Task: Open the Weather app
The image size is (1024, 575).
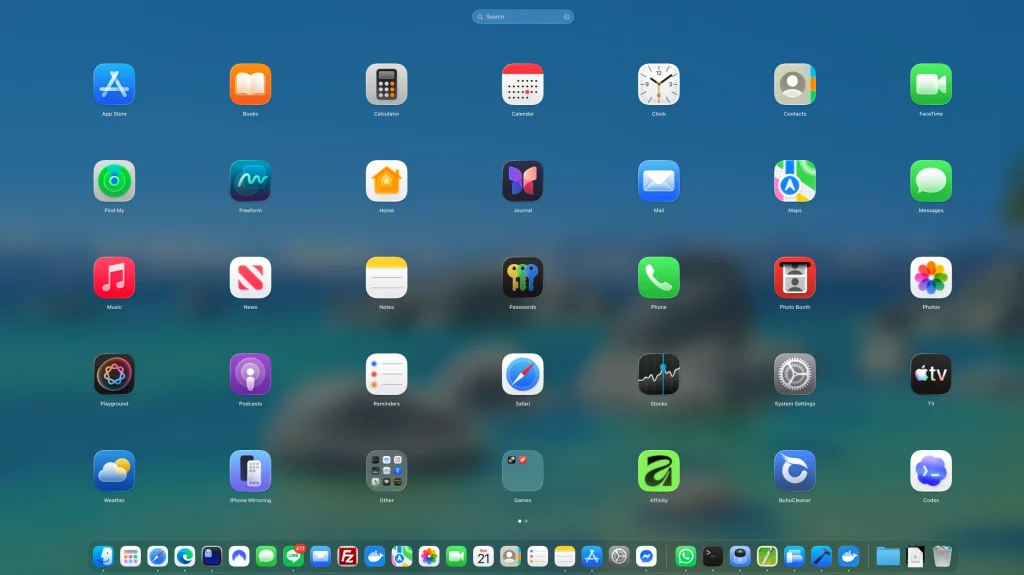Action: pos(114,471)
